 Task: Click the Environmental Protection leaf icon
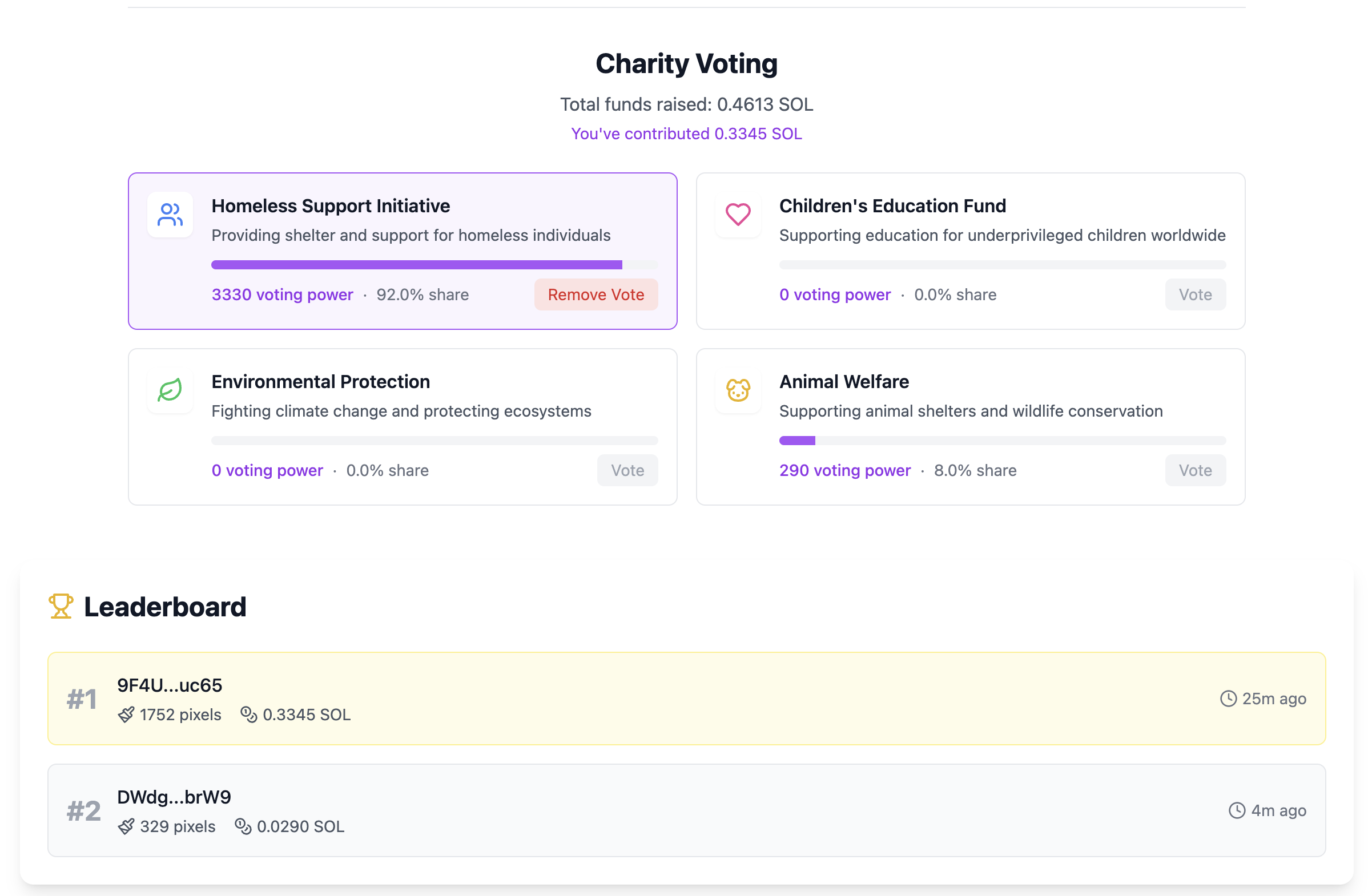[170, 390]
